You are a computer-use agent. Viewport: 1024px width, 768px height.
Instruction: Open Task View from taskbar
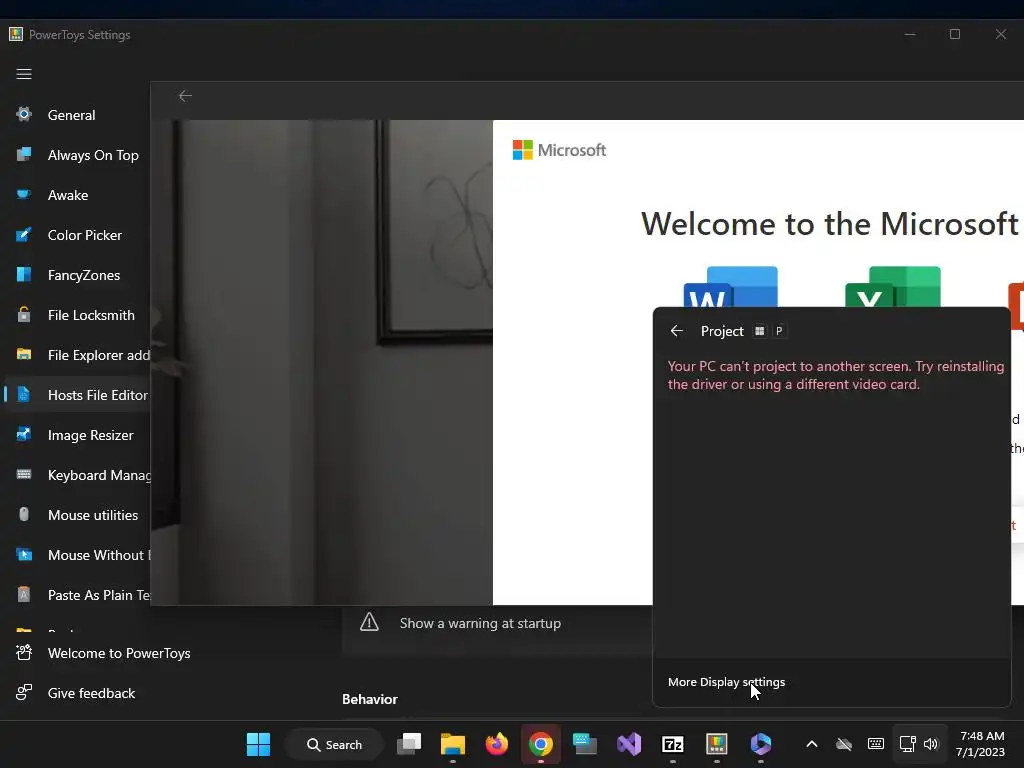(x=409, y=744)
